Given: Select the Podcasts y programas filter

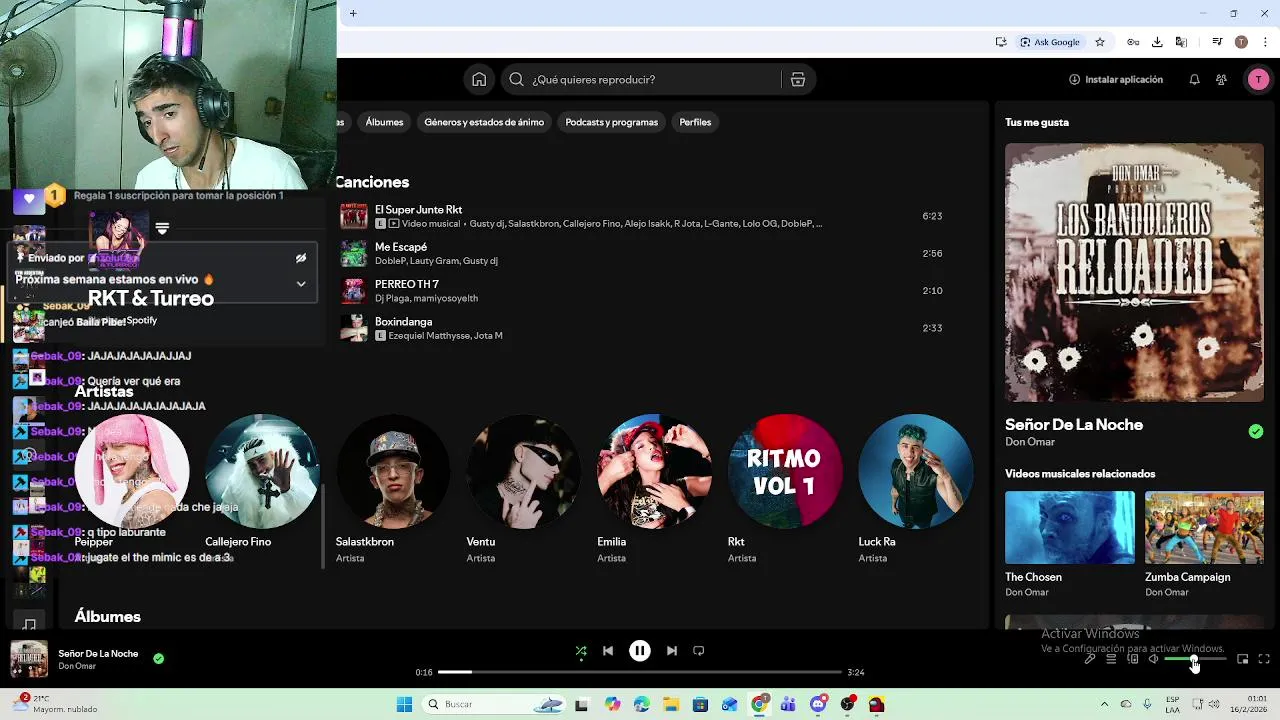Looking at the screenshot, I should tap(612, 122).
